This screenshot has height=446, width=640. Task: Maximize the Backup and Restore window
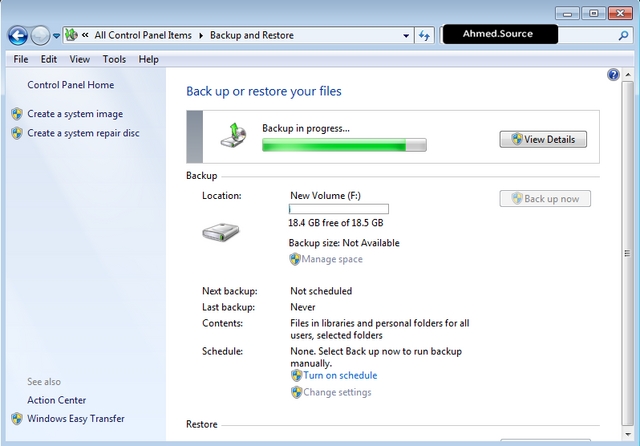click(593, 13)
